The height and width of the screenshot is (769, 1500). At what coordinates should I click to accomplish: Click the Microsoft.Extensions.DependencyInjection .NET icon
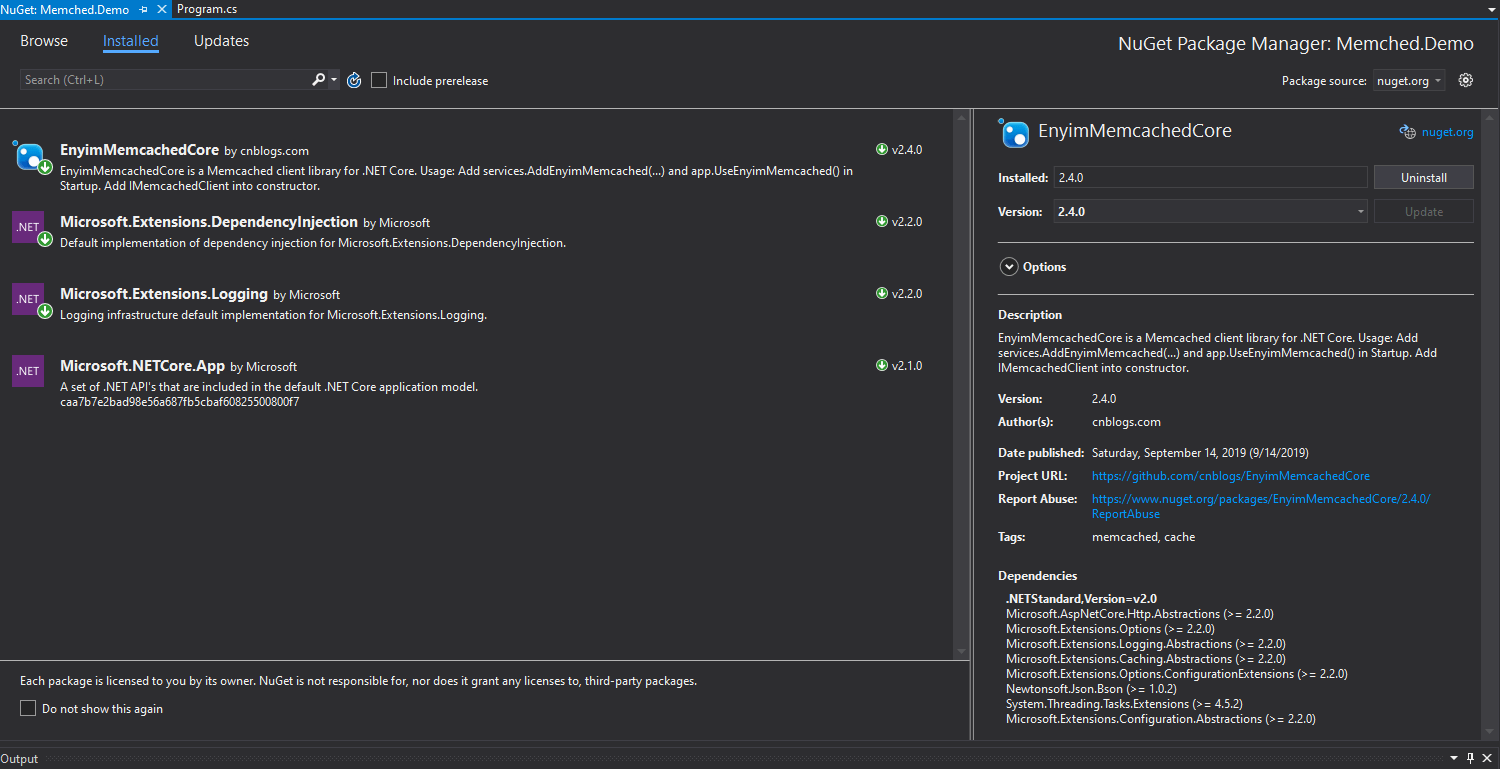click(28, 227)
